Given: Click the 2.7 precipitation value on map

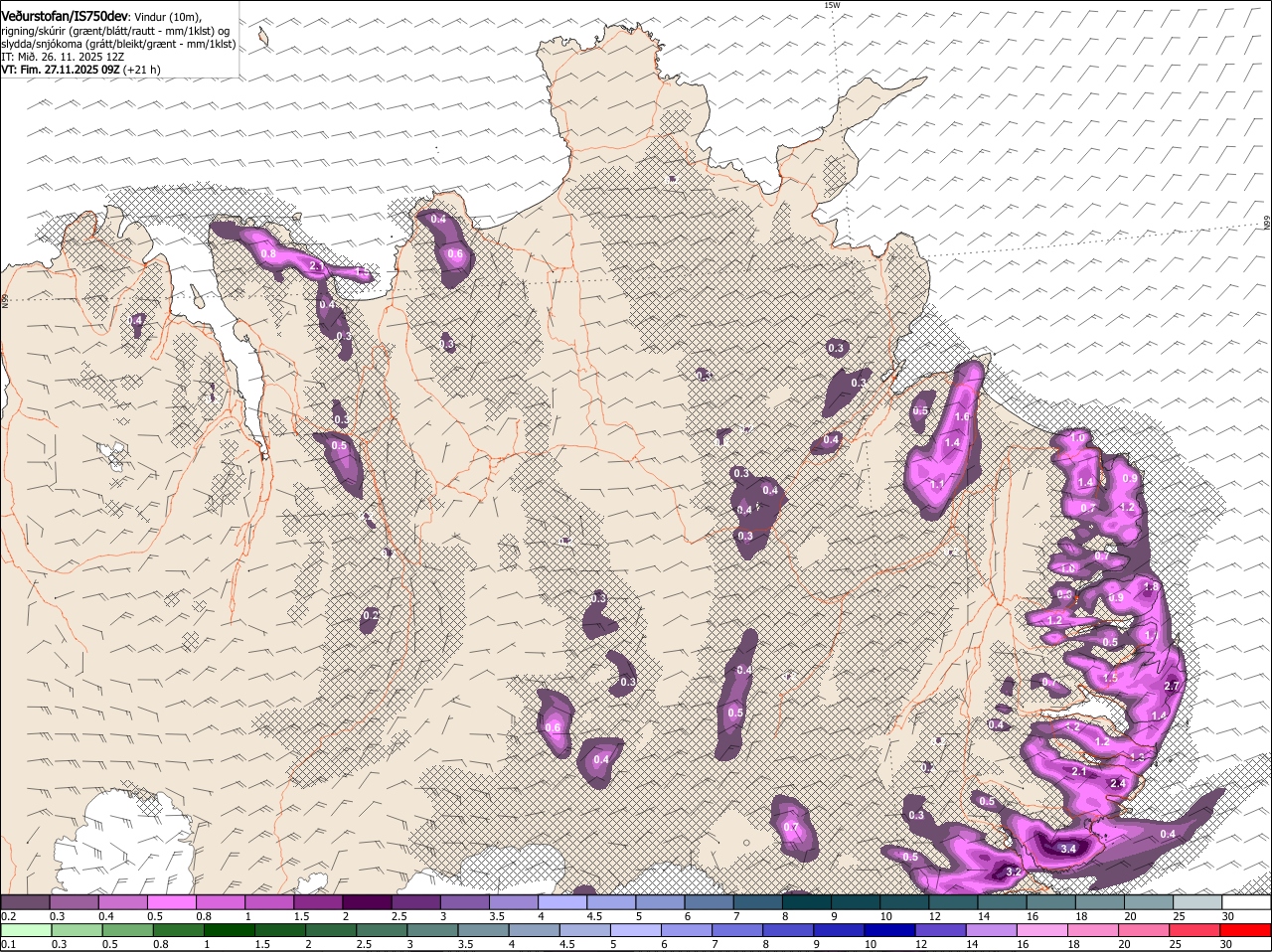Looking at the screenshot, I should pyautogui.click(x=1171, y=686).
